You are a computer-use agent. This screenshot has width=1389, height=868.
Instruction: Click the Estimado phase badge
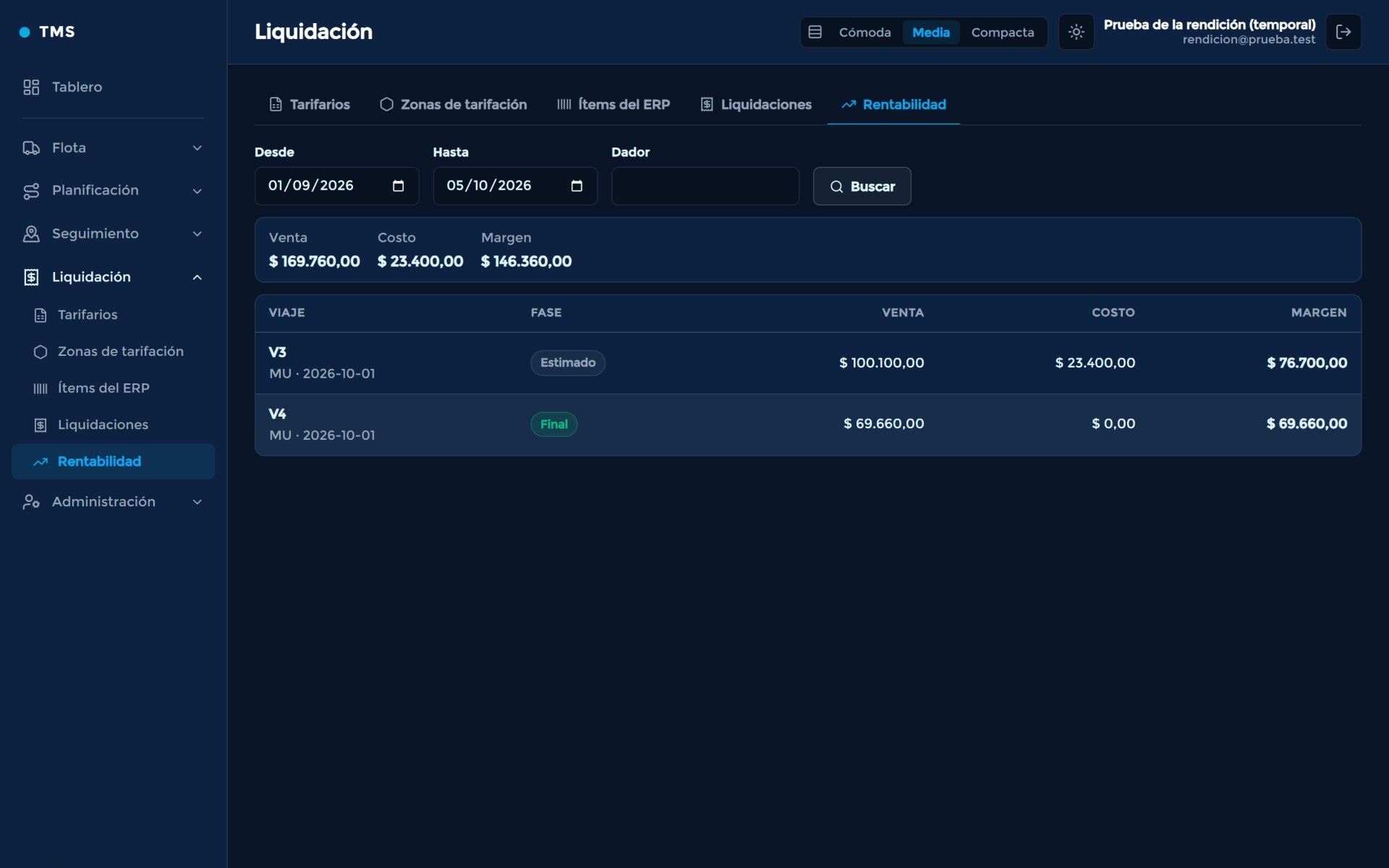pos(568,363)
